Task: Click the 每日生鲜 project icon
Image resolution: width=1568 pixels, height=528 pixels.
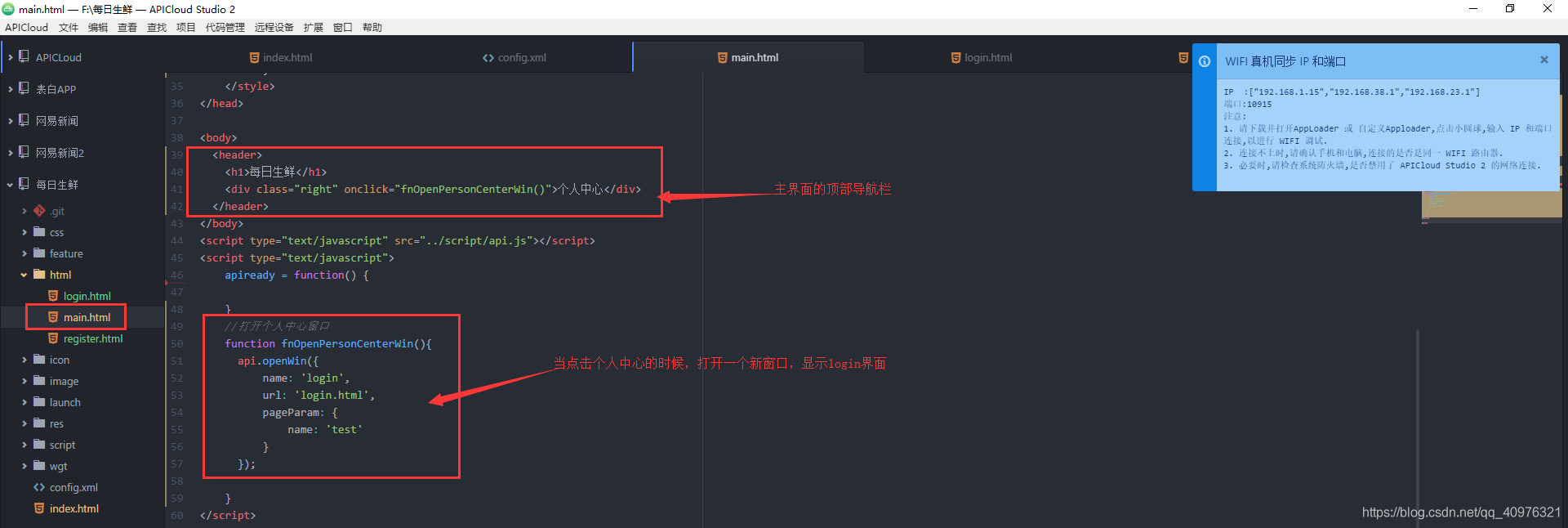Action: (24, 184)
